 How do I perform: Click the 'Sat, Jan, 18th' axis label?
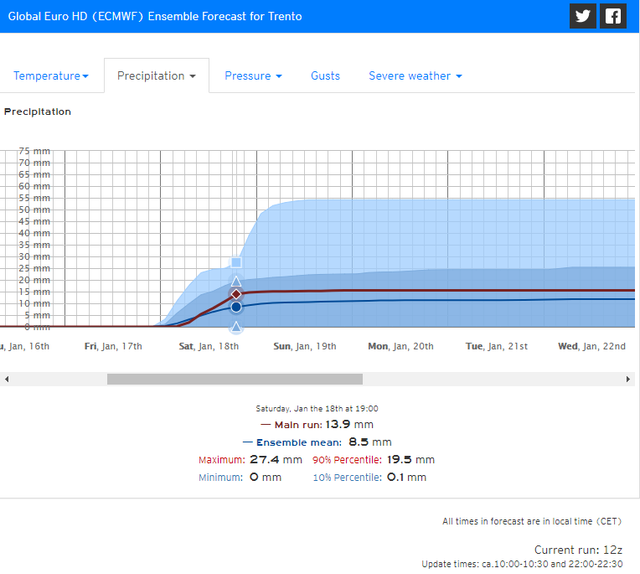209,347
